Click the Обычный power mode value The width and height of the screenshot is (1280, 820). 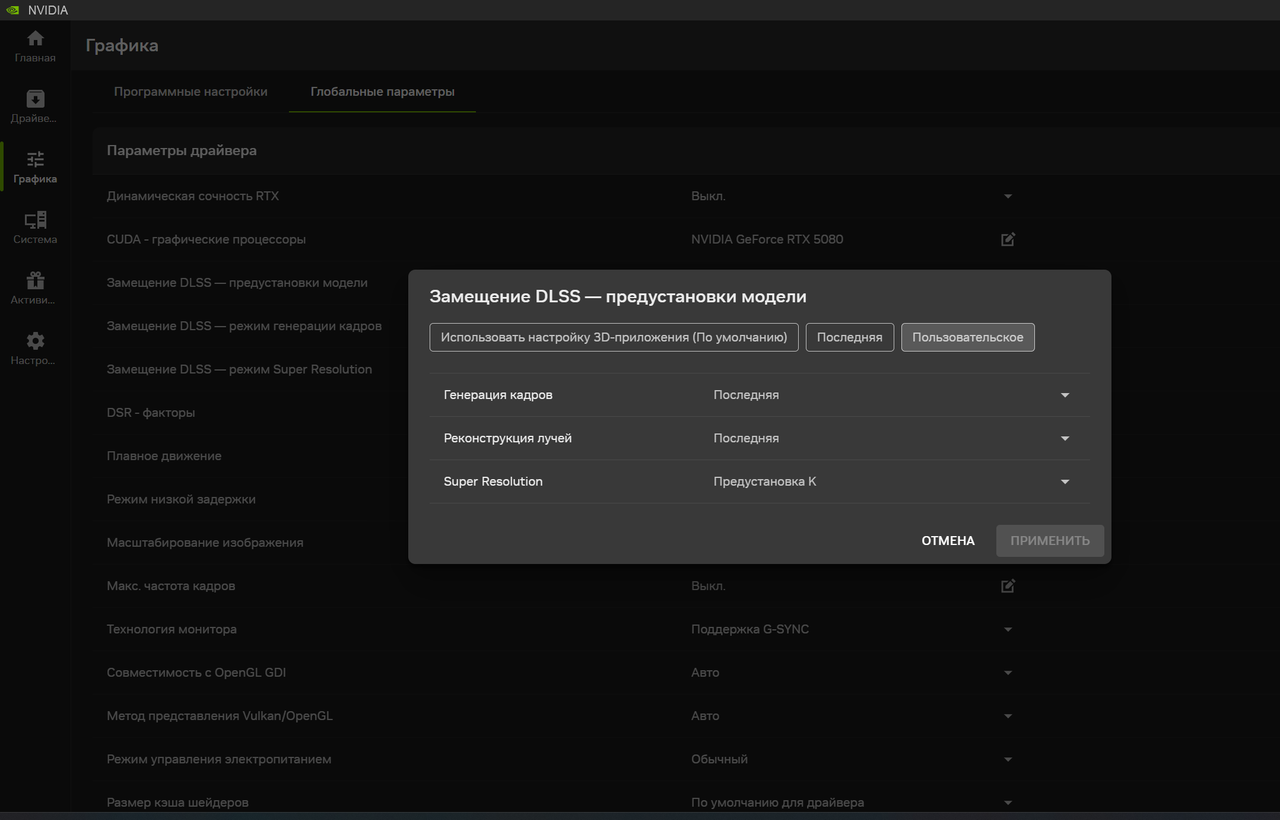(719, 760)
